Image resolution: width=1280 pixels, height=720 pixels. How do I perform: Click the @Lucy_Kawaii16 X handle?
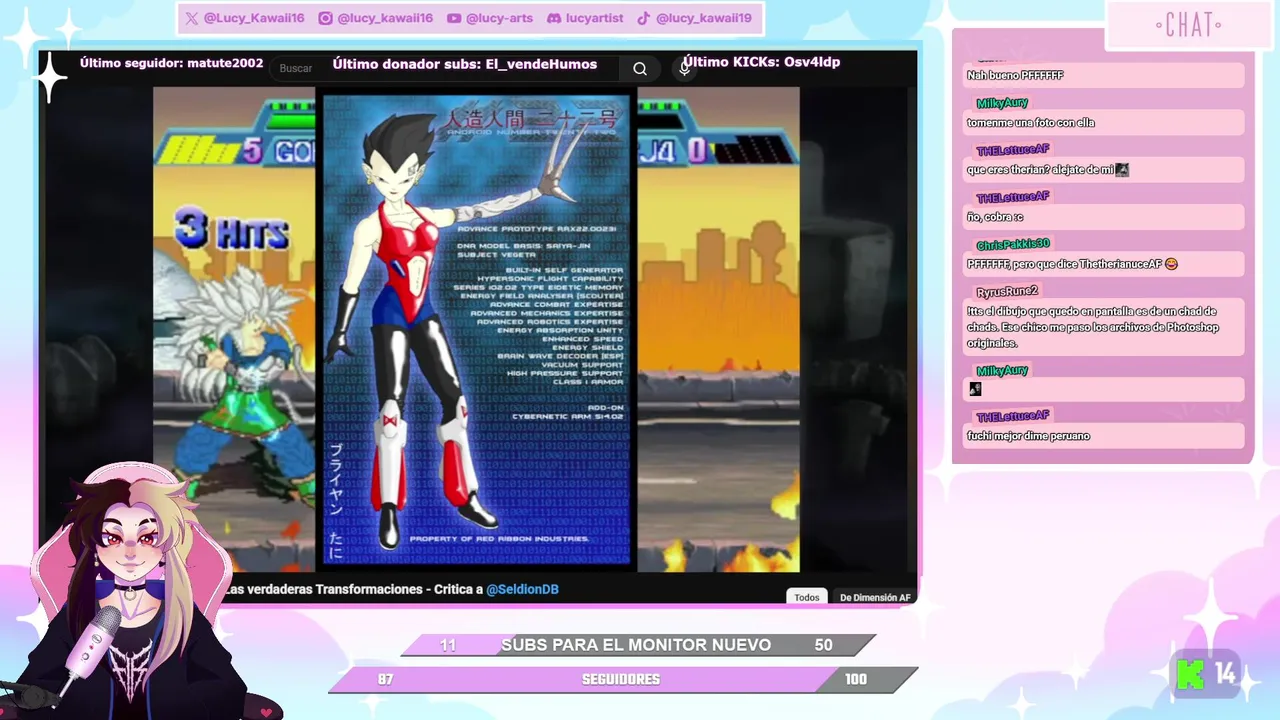coord(253,18)
